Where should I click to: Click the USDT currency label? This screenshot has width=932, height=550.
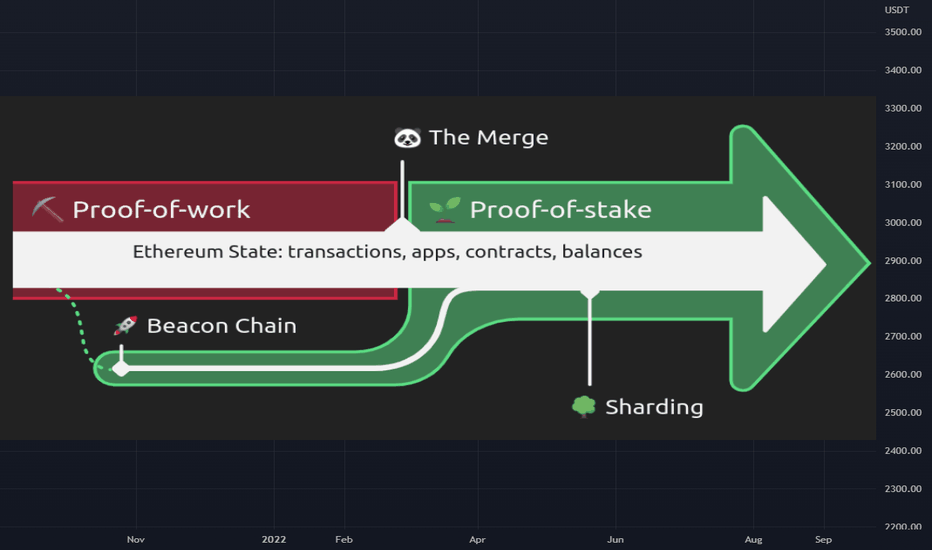pyautogui.click(x=897, y=10)
